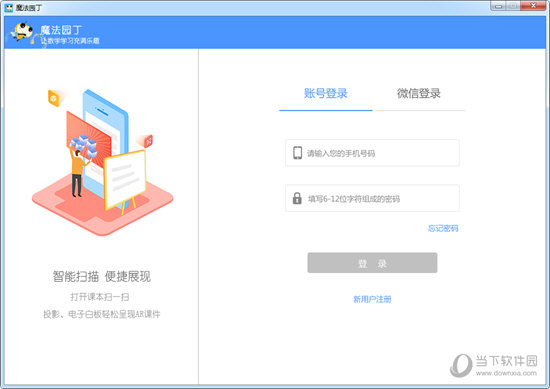Switch to the 微信登录 tab

(419, 93)
